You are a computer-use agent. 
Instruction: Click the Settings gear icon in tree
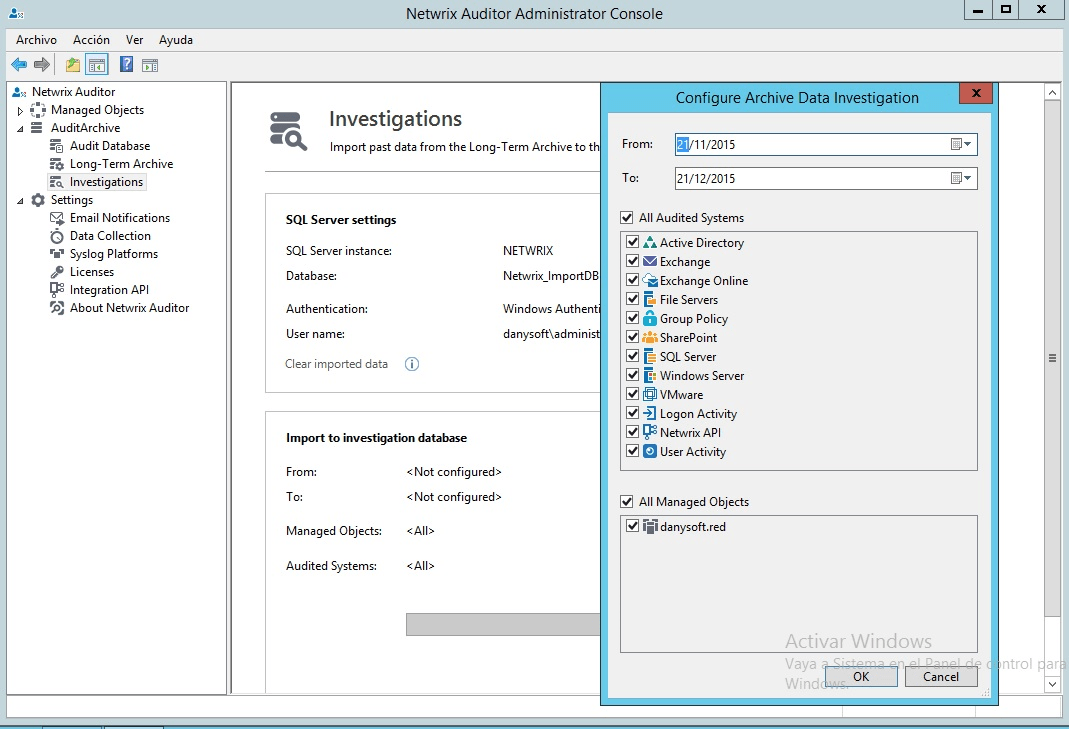pos(38,200)
